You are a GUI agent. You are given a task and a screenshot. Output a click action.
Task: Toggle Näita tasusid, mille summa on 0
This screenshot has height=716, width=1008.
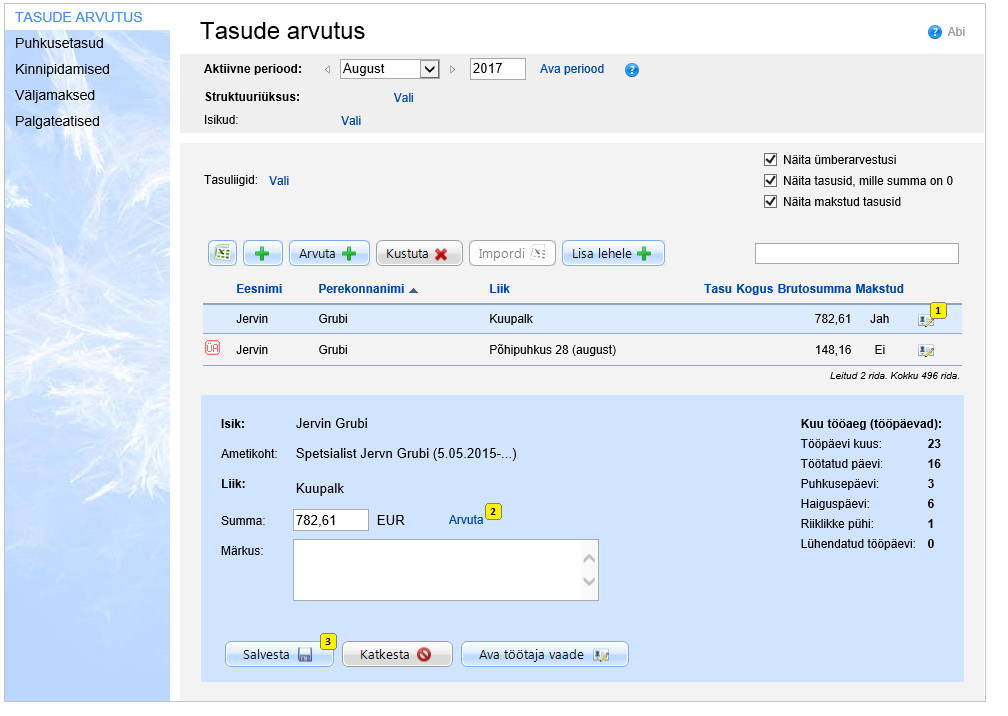point(770,181)
